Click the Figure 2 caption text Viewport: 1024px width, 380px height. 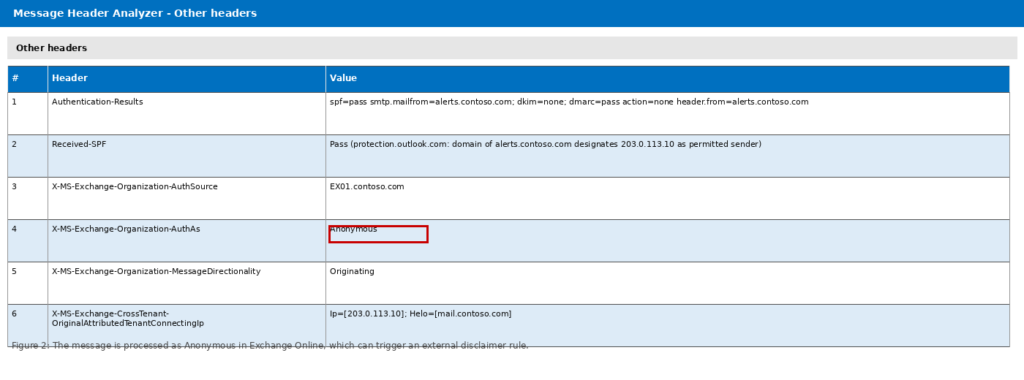coord(270,345)
